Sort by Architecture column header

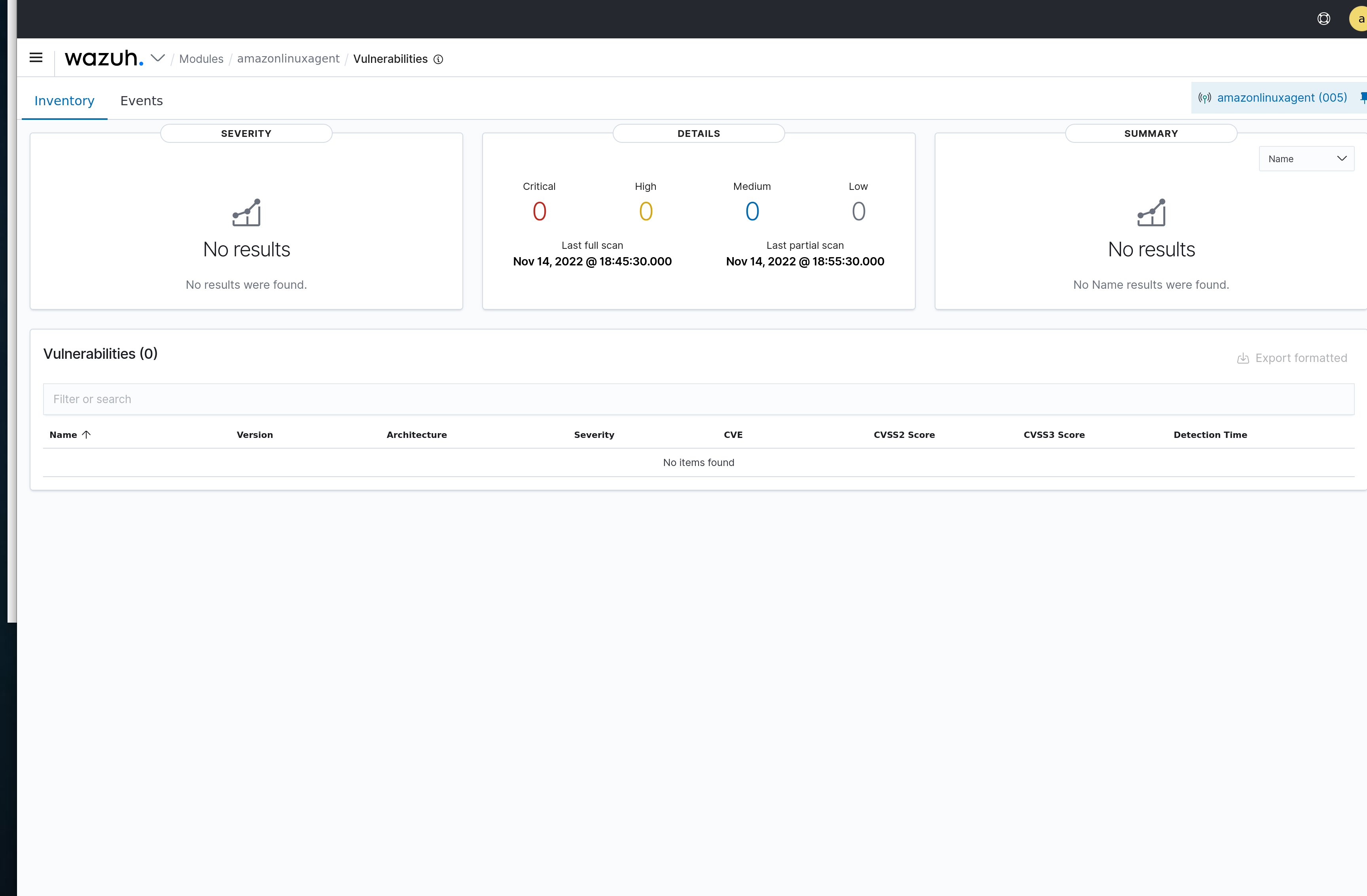coord(417,435)
